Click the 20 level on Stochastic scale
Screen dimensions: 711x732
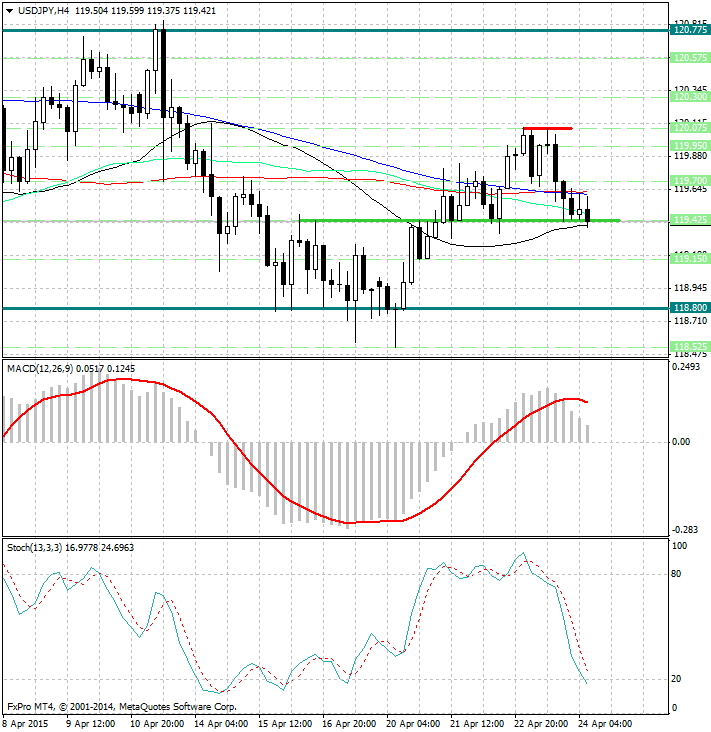click(x=678, y=679)
